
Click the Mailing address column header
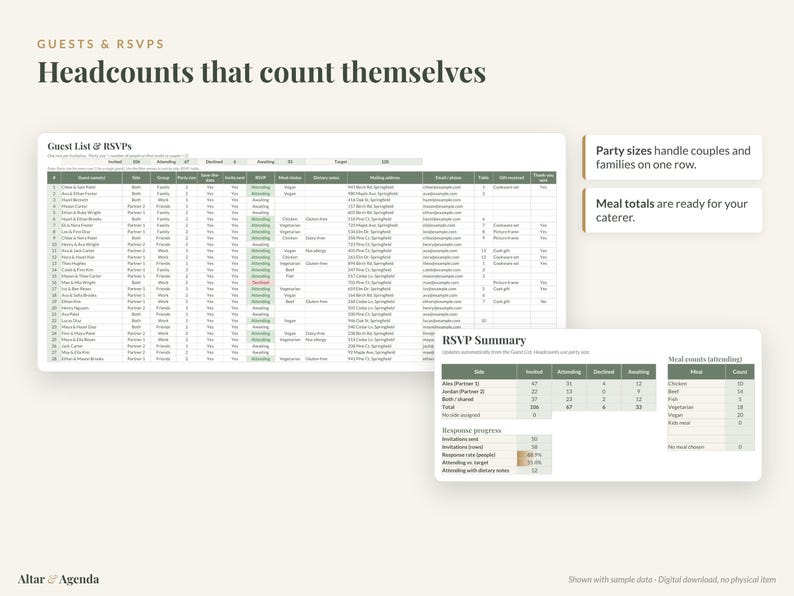click(385, 178)
